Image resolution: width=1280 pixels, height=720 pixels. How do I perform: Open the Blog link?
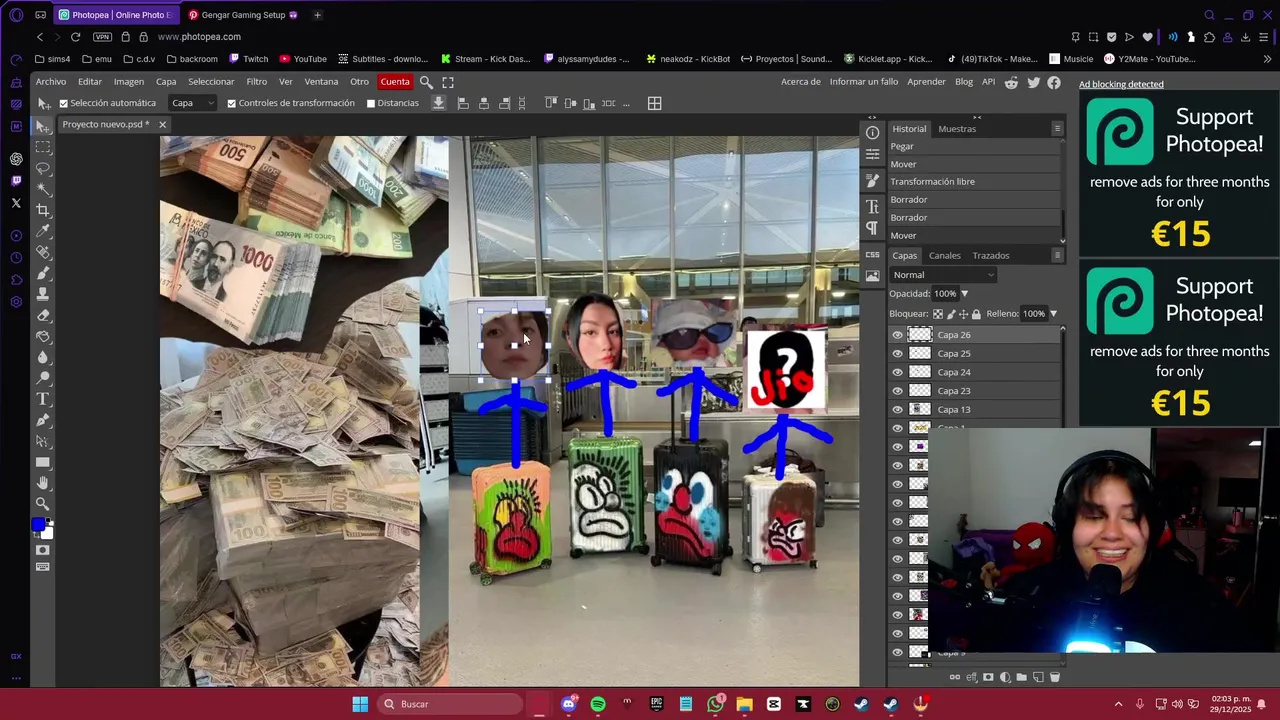tap(964, 82)
